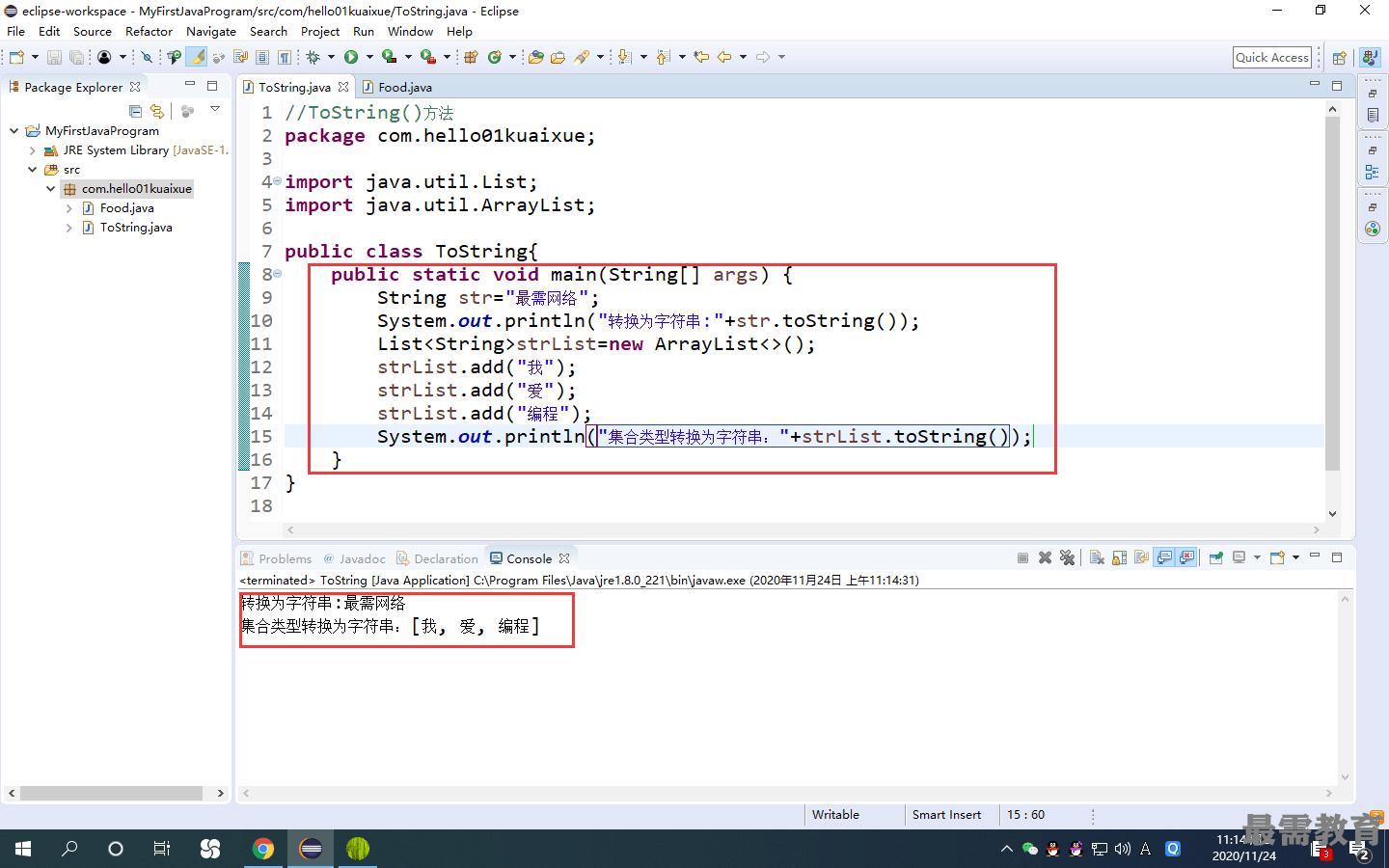1389x868 pixels.
Task: Click the editor vertical scrollbar
Action: click(x=1332, y=293)
